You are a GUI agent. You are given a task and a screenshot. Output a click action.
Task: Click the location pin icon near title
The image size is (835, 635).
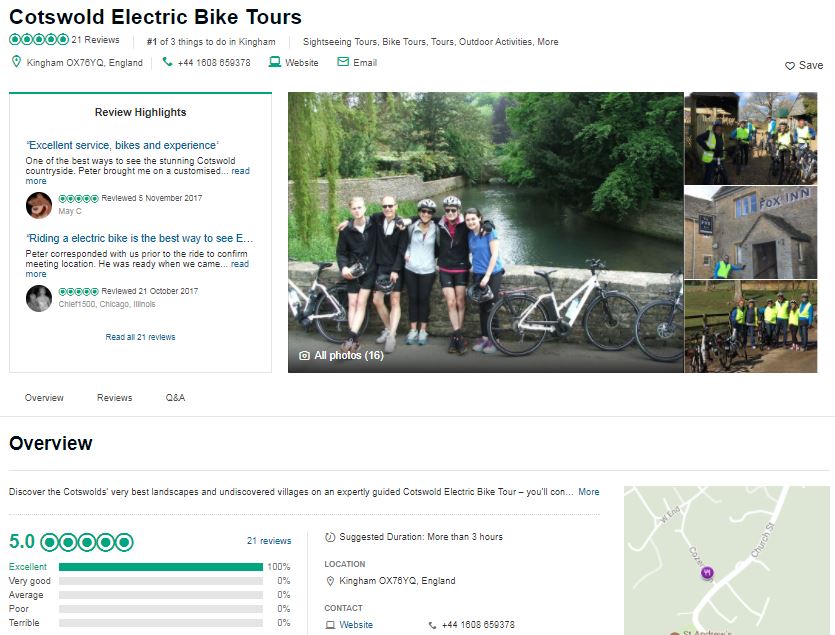click(16, 63)
